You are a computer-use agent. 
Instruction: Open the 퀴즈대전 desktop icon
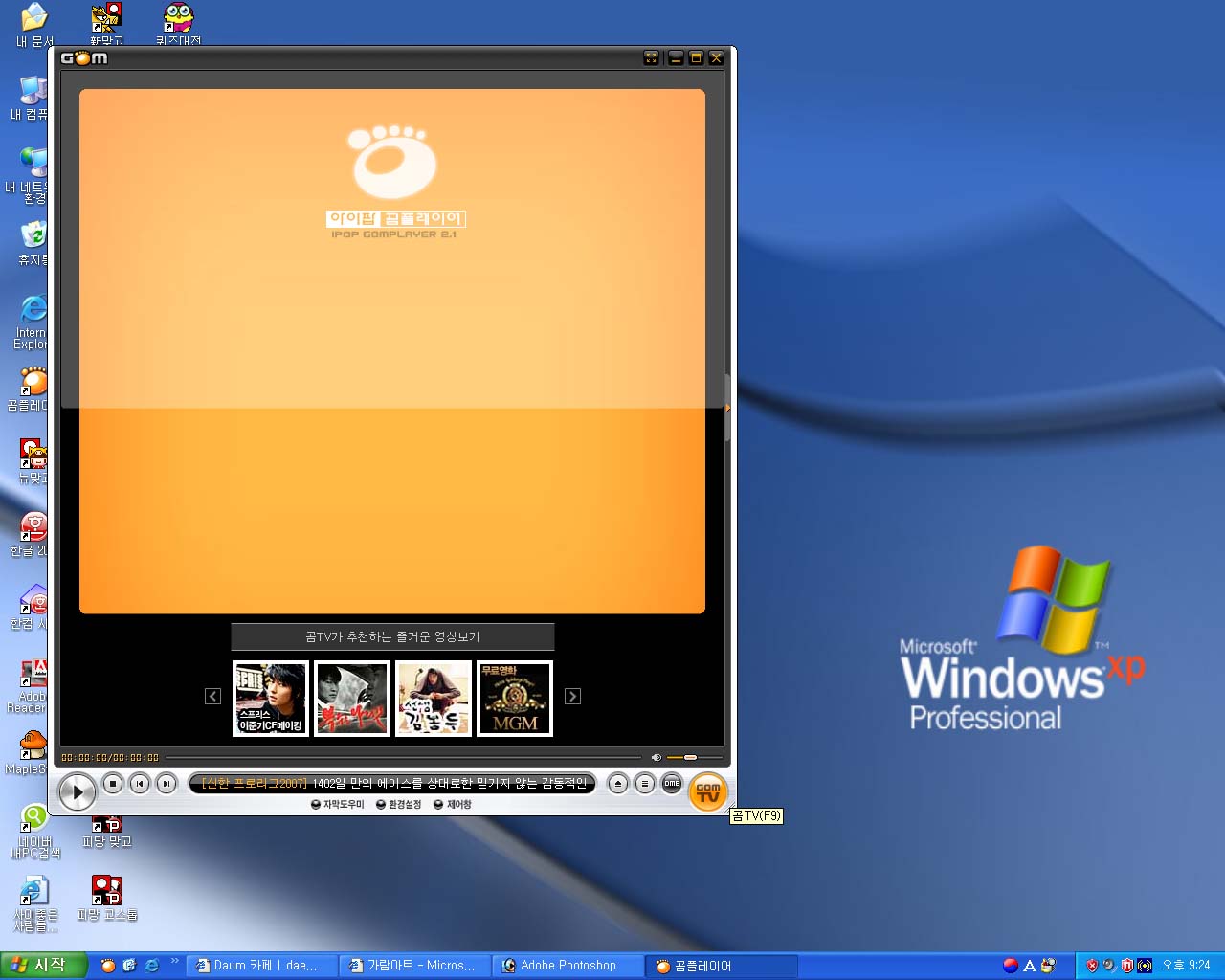(x=179, y=25)
